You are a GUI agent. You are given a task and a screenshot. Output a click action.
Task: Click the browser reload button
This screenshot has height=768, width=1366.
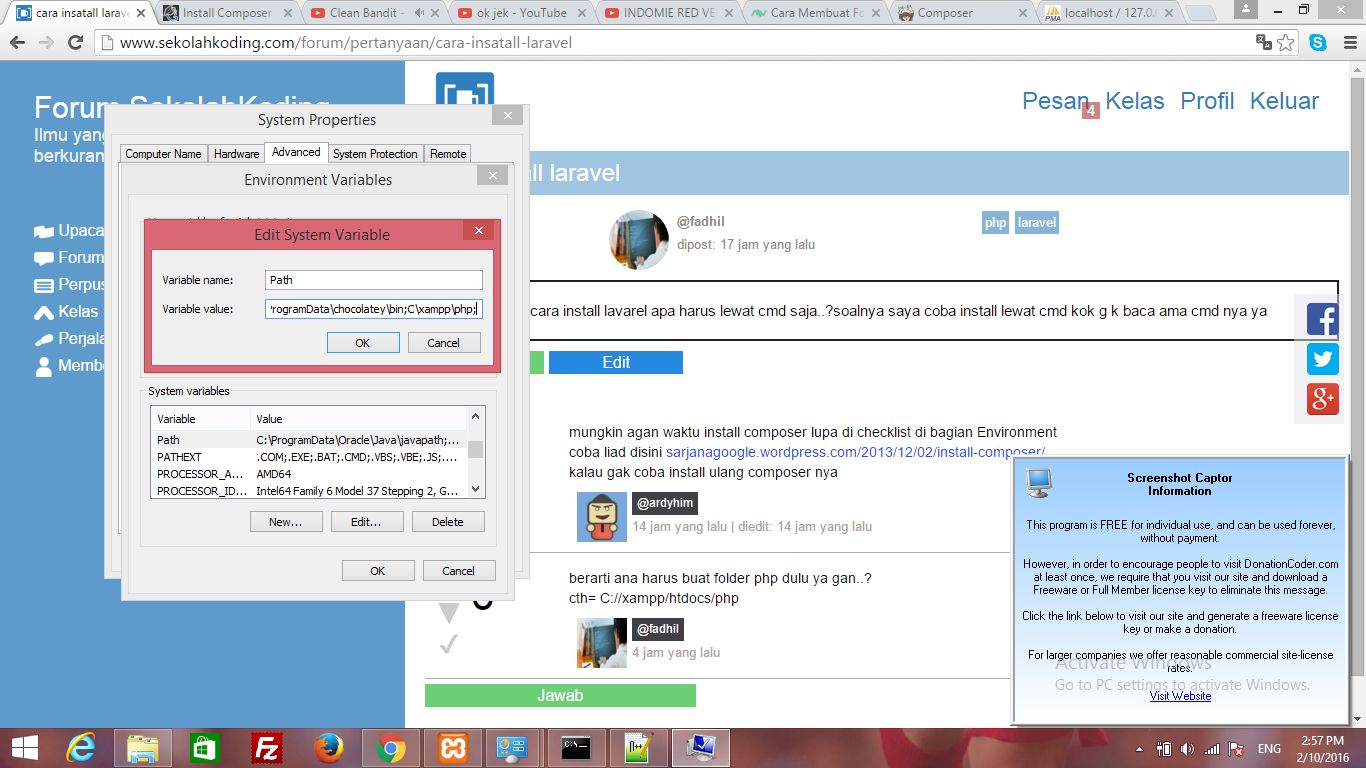pyautogui.click(x=76, y=43)
